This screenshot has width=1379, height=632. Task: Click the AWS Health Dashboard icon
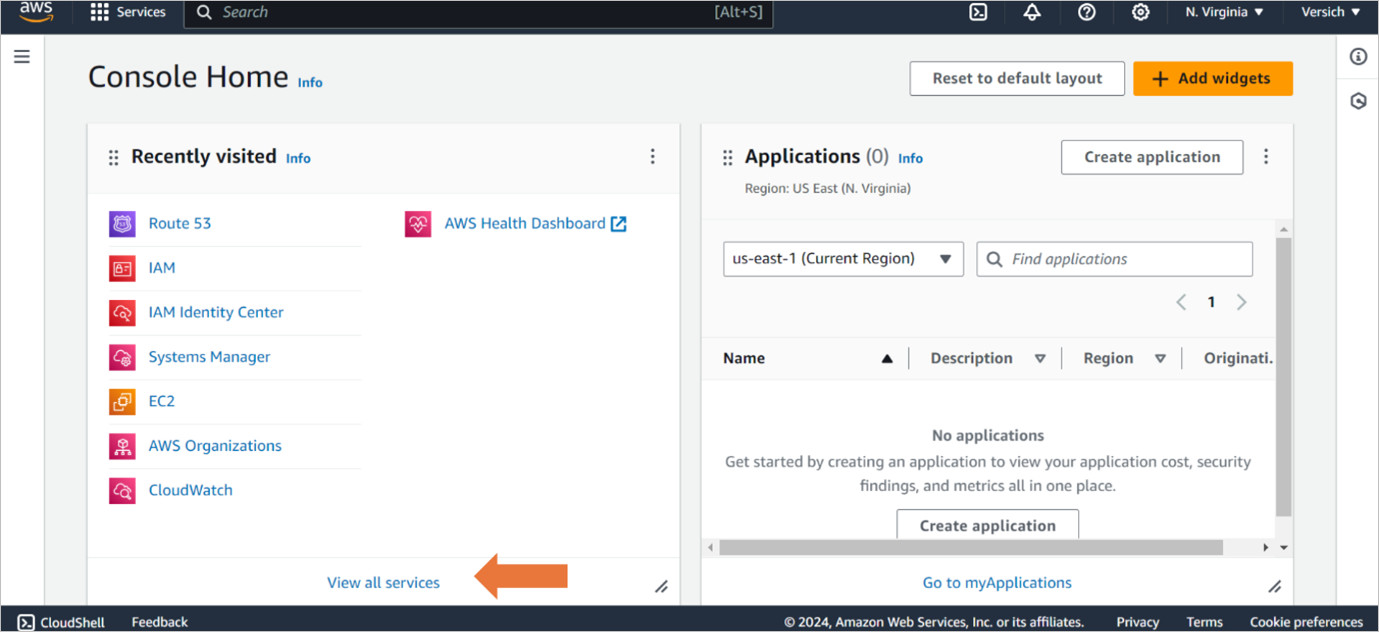[x=418, y=224]
